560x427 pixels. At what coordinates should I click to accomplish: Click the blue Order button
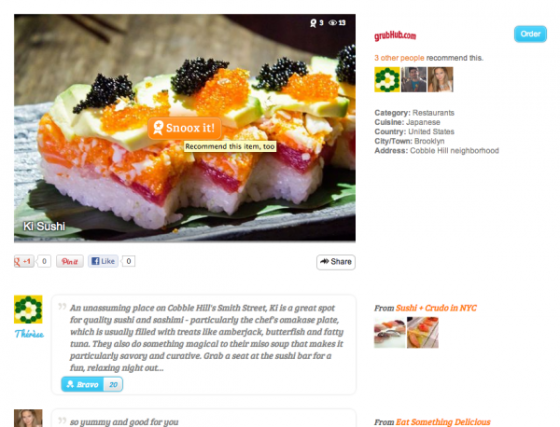tap(530, 34)
